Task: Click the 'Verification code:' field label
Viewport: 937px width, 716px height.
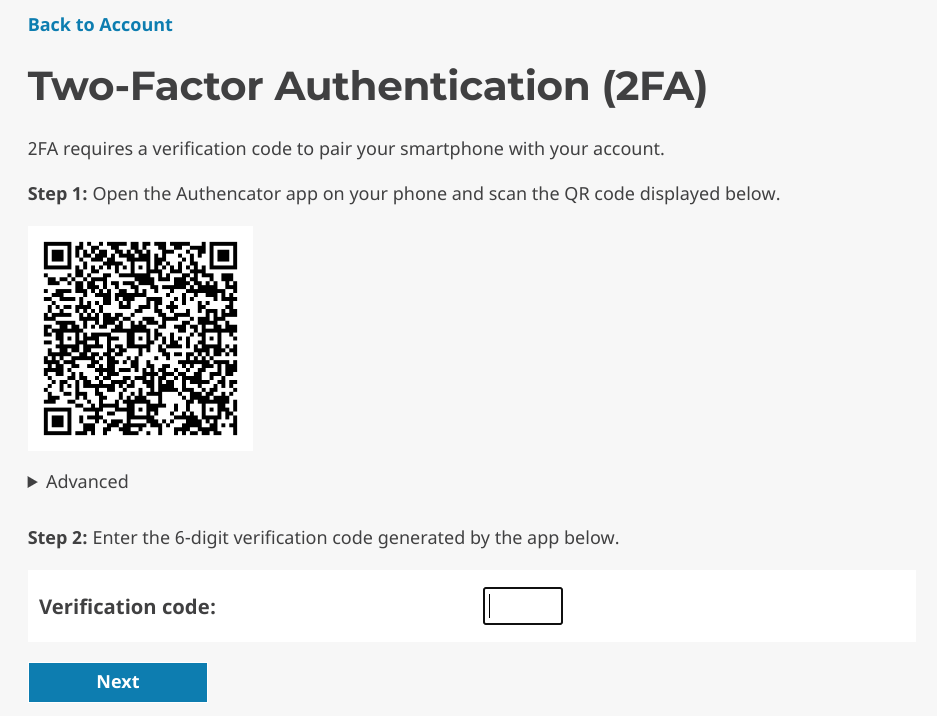Action: [x=127, y=607]
